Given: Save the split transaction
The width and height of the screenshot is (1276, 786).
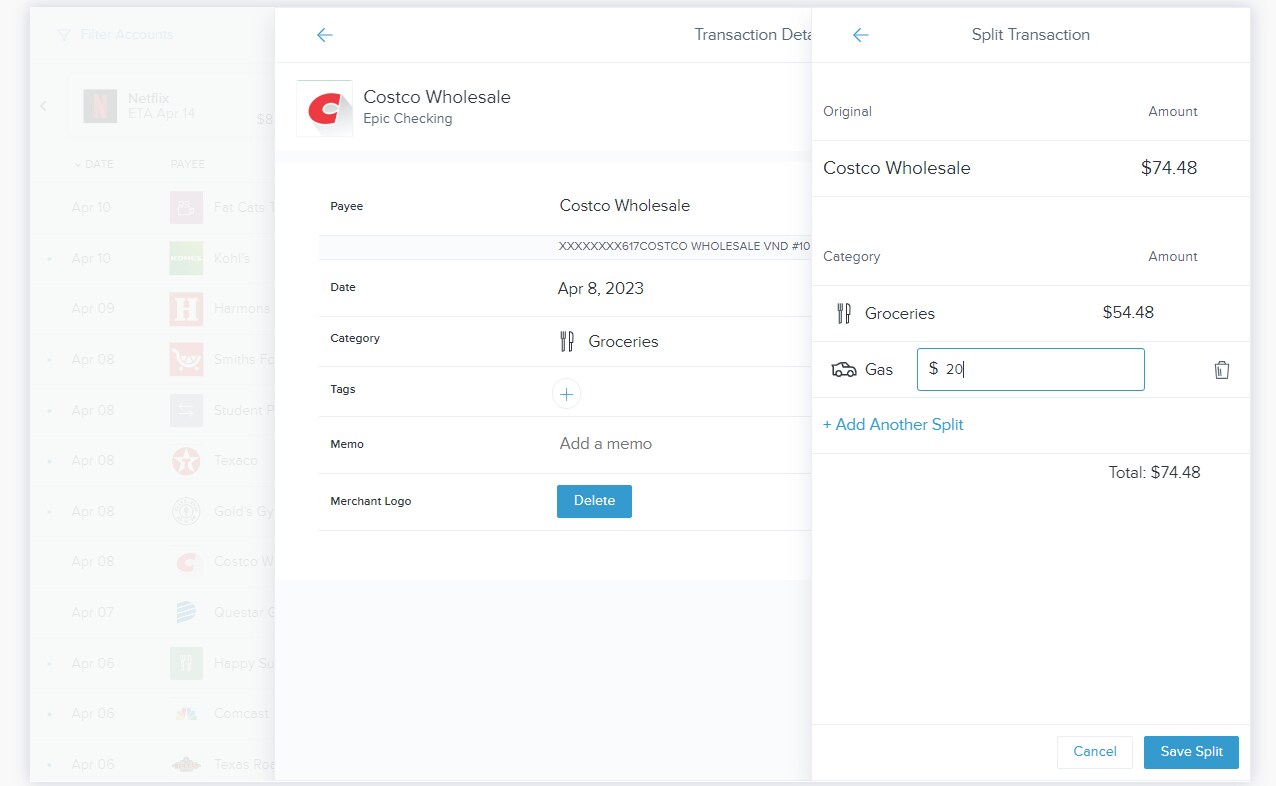Looking at the screenshot, I should tap(1191, 752).
